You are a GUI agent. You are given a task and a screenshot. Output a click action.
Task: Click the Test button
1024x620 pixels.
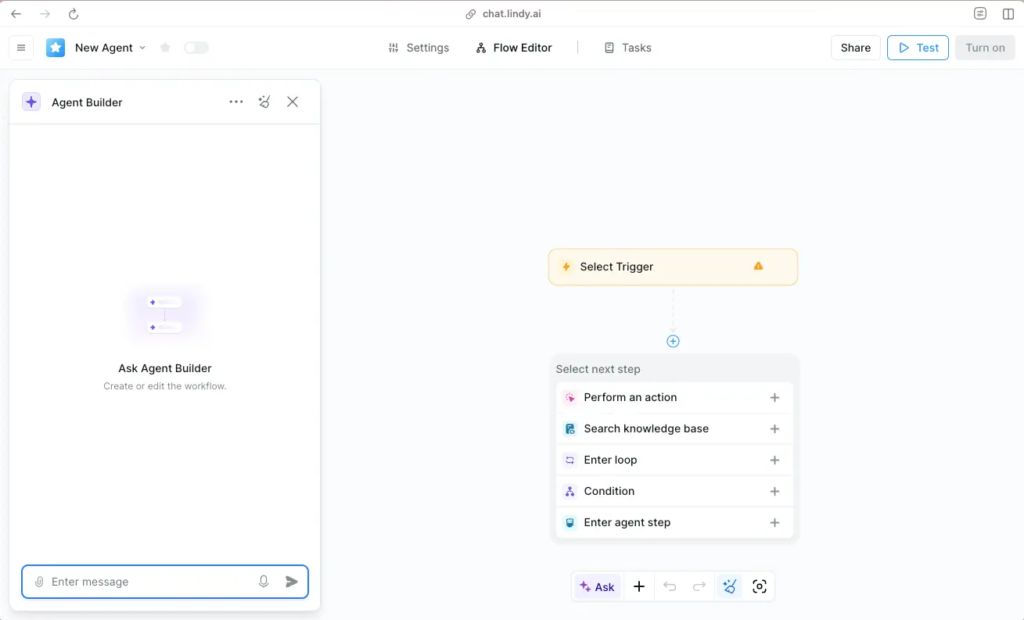click(x=917, y=47)
